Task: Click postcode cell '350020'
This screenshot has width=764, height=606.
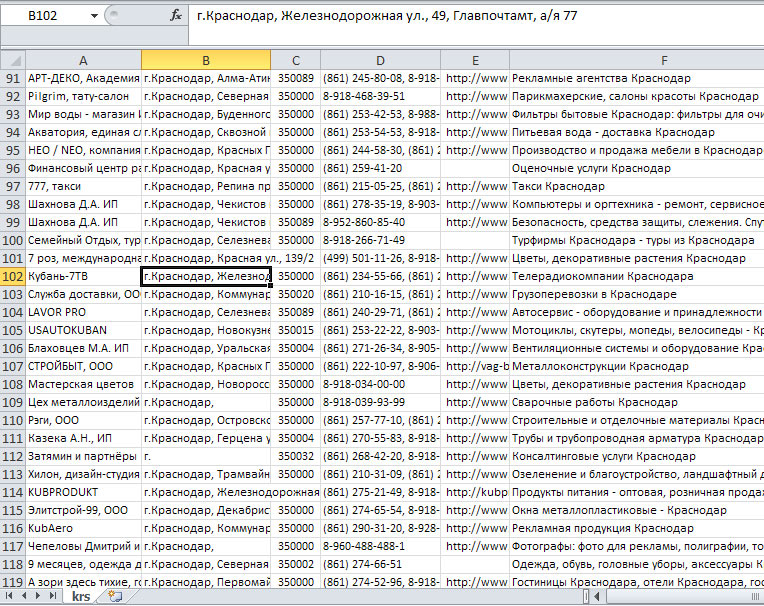Action: [296, 295]
